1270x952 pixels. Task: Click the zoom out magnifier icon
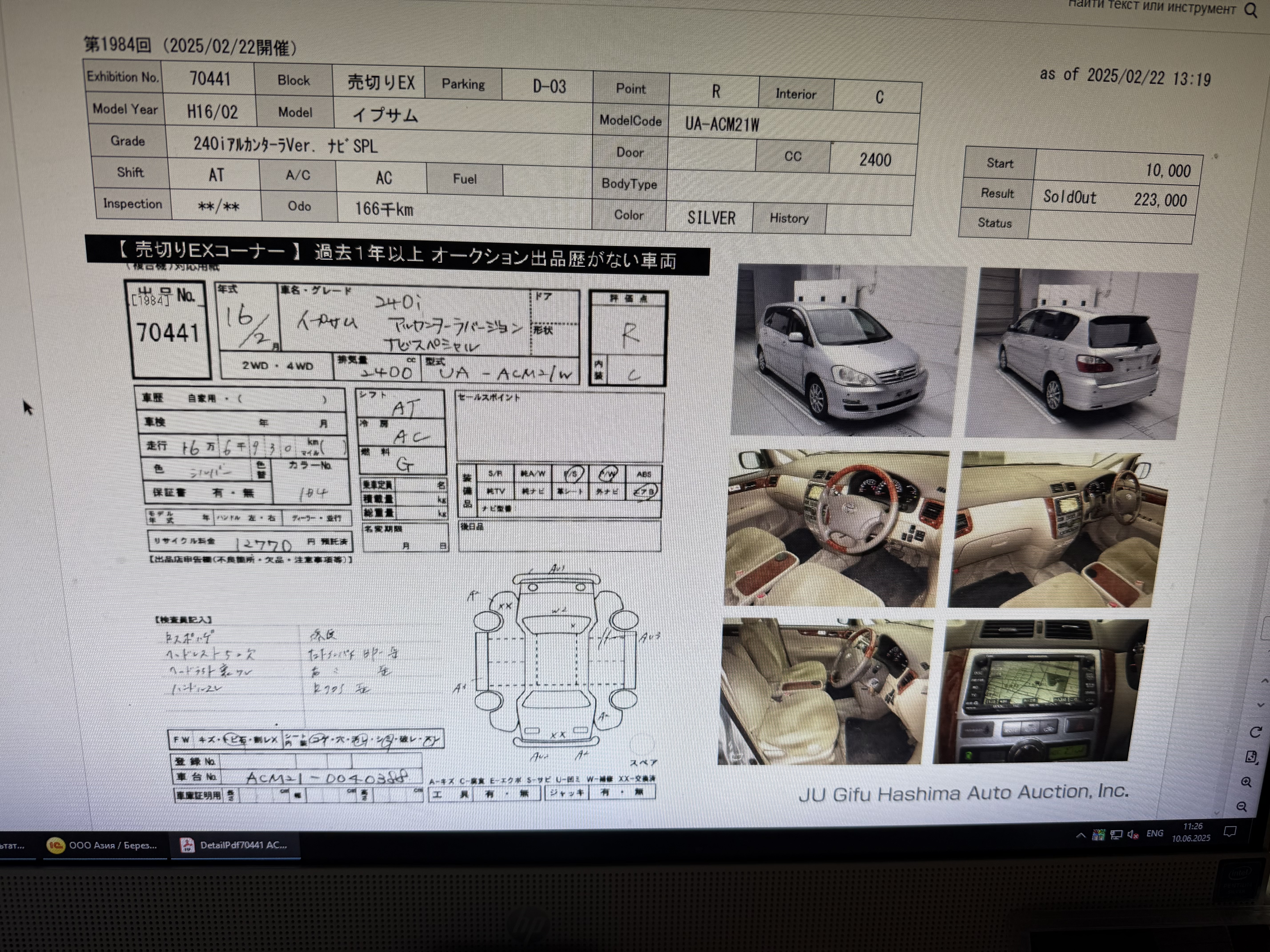[x=1242, y=807]
